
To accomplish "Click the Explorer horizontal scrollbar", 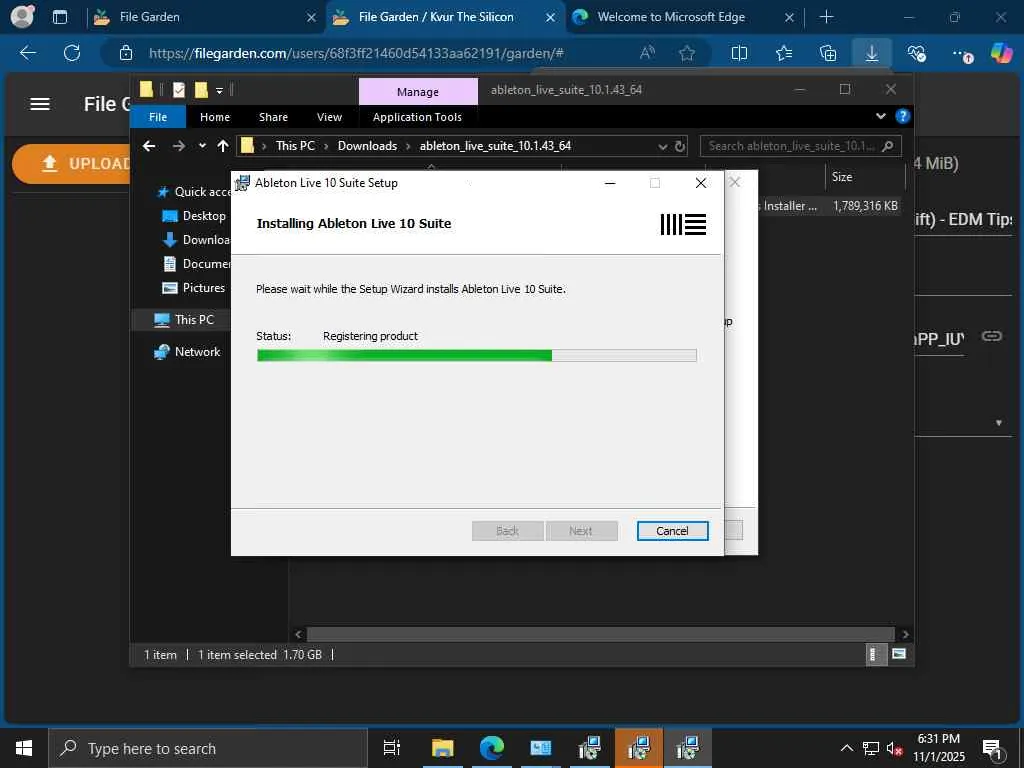I will (x=600, y=634).
